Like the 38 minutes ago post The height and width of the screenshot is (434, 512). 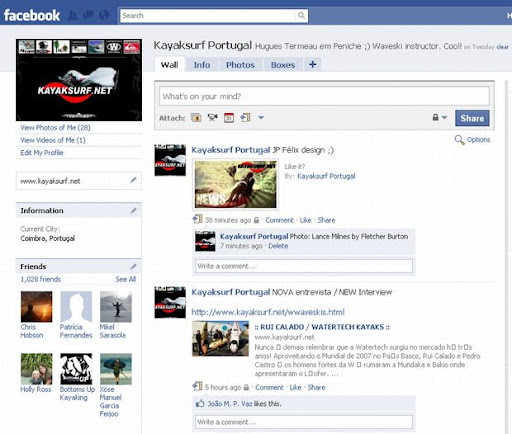[x=305, y=220]
